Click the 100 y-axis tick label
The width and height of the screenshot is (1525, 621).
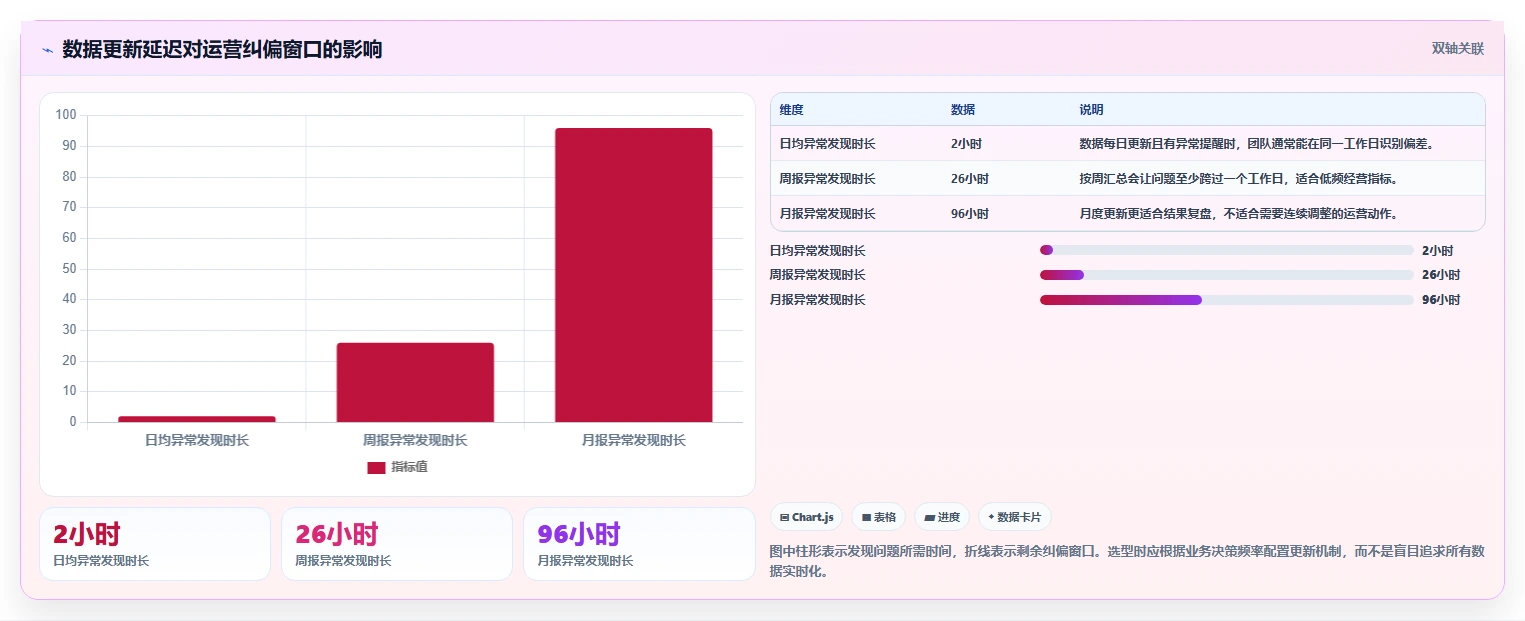[66, 115]
